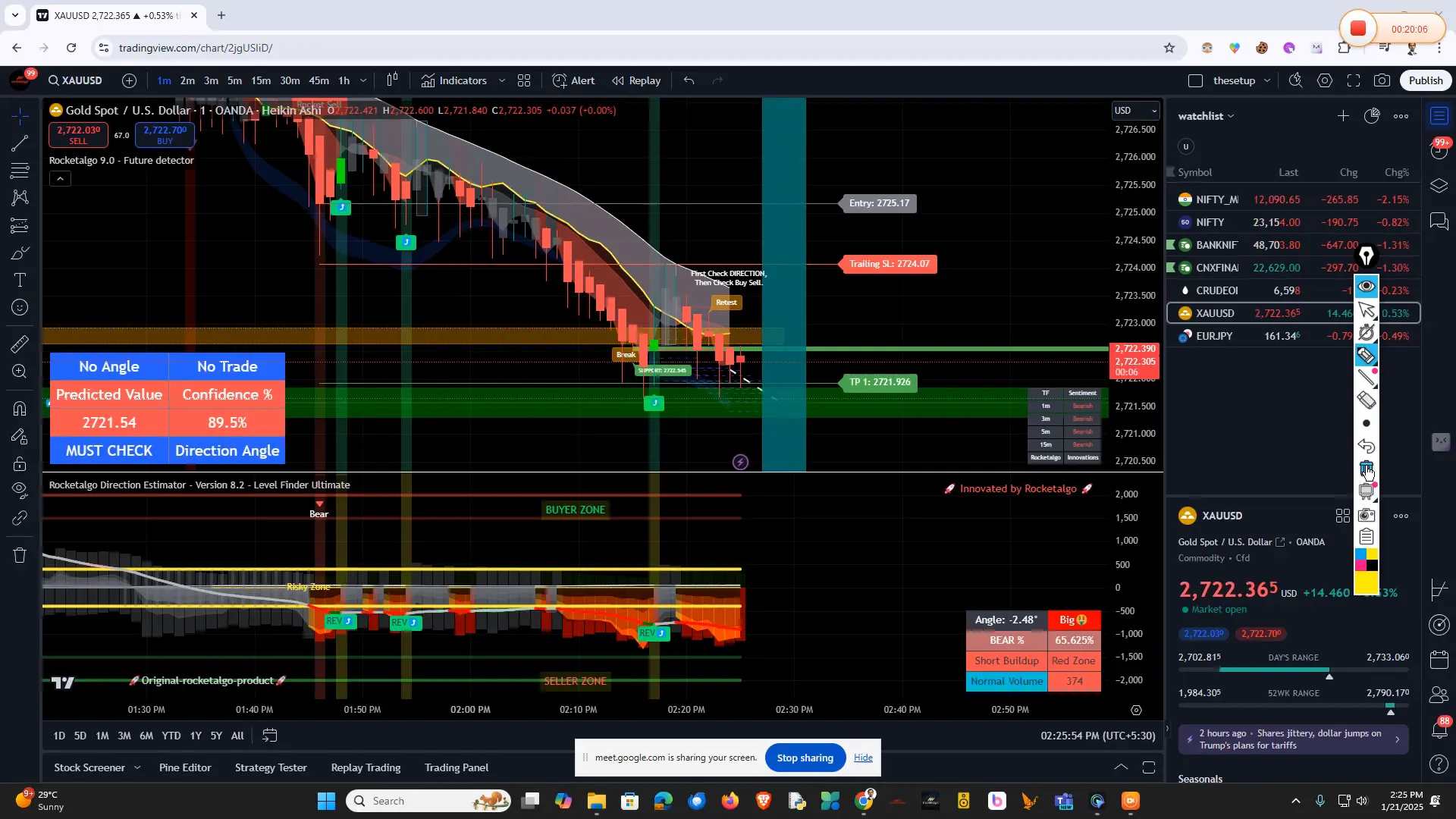Viewport: 1456px width, 819px height.
Task: Select EURJPY row in watchlist
Action: tap(1293, 336)
